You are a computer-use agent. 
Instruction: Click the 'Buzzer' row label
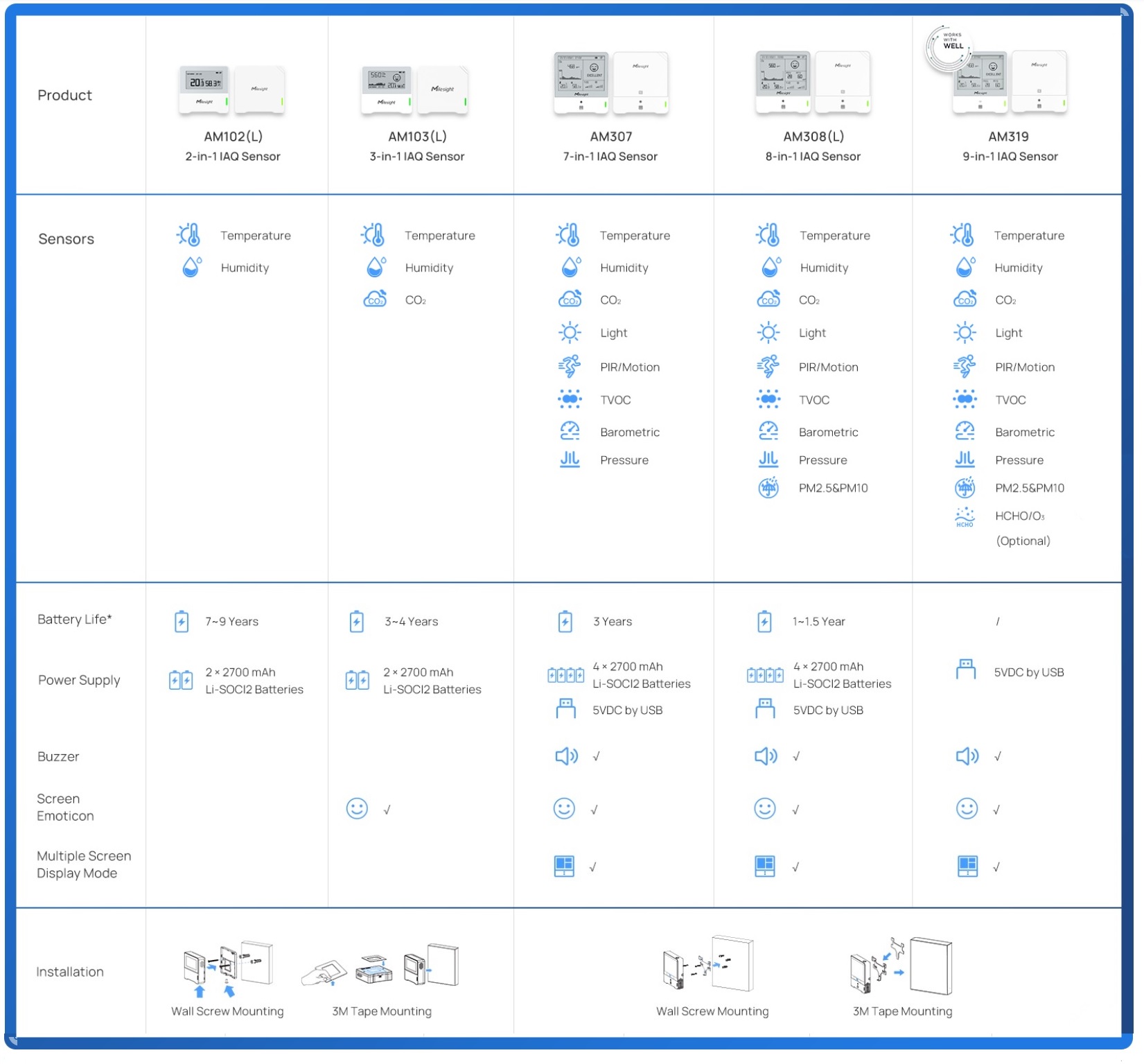[x=58, y=756]
